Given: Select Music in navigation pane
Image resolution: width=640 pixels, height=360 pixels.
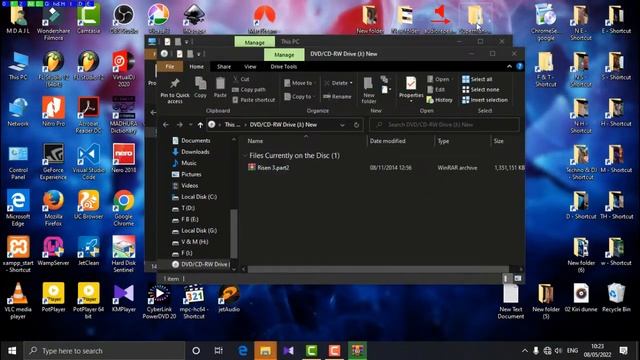Looking at the screenshot, I should tap(184, 163).
